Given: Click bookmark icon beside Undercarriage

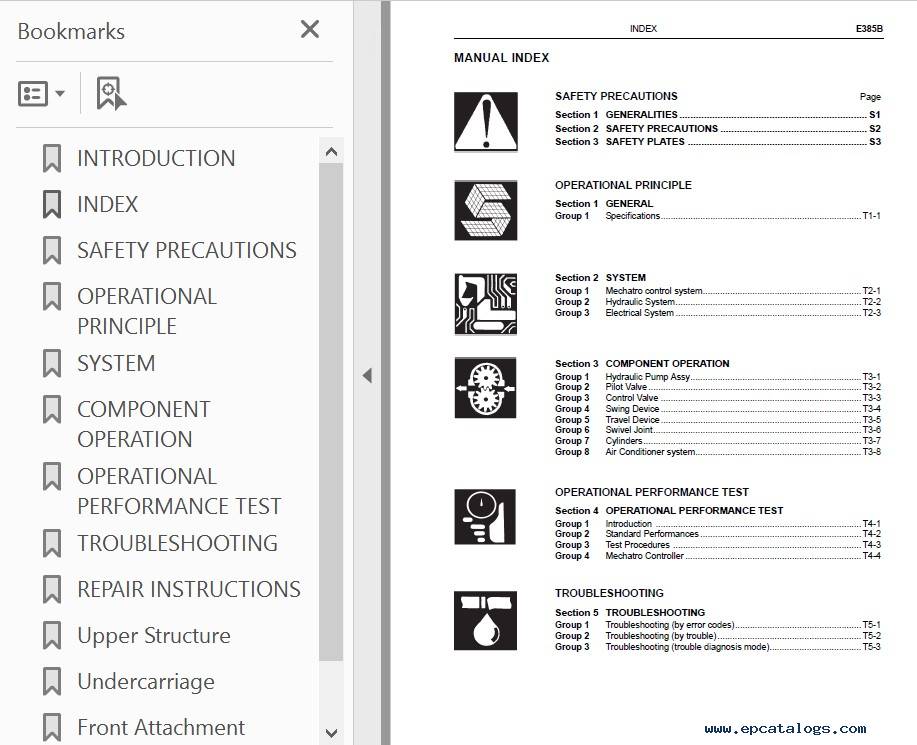Looking at the screenshot, I should point(52,682).
